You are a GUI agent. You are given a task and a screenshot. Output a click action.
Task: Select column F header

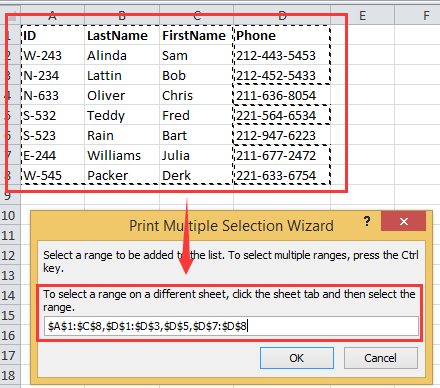point(426,15)
